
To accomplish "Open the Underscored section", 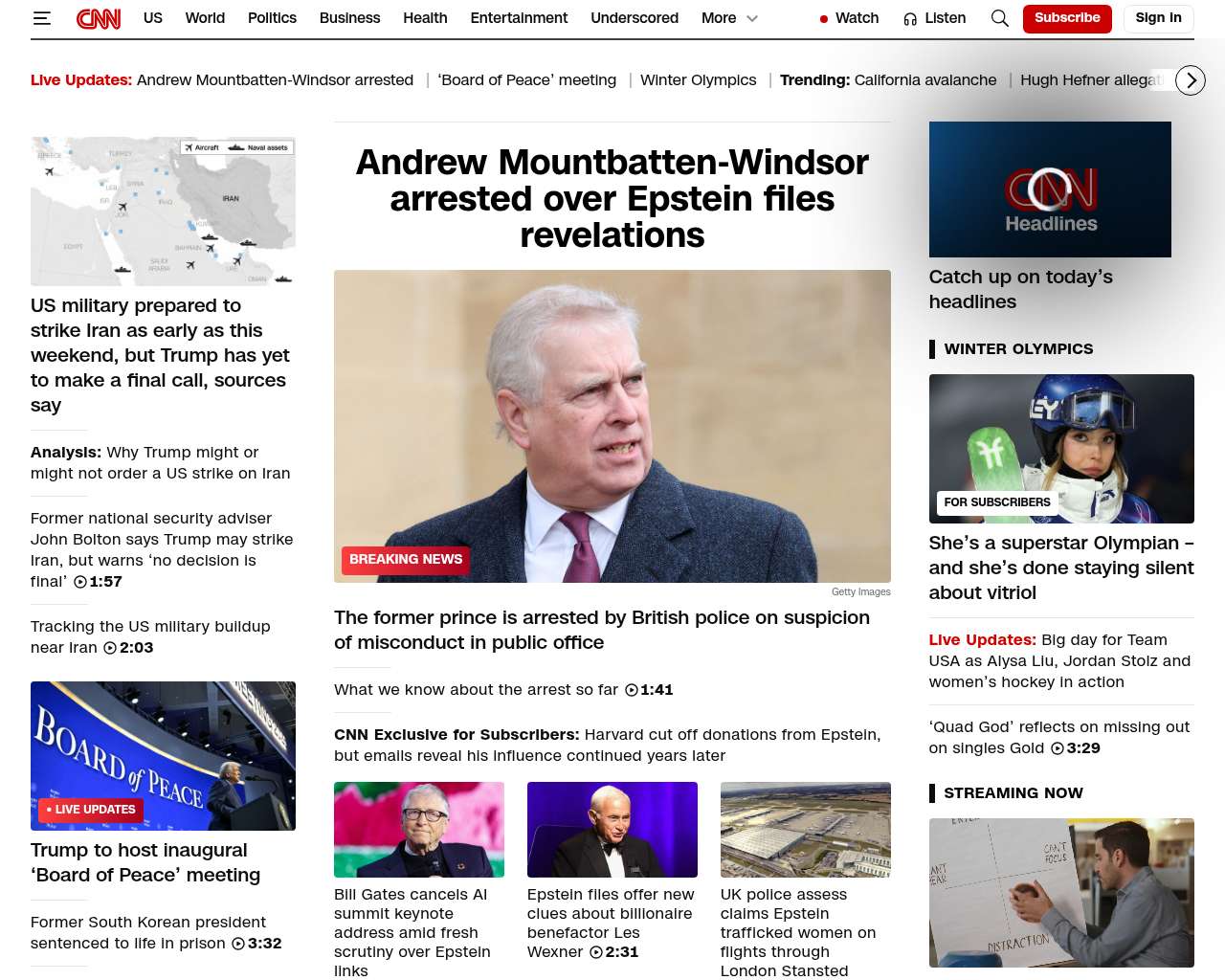I will pos(635,18).
